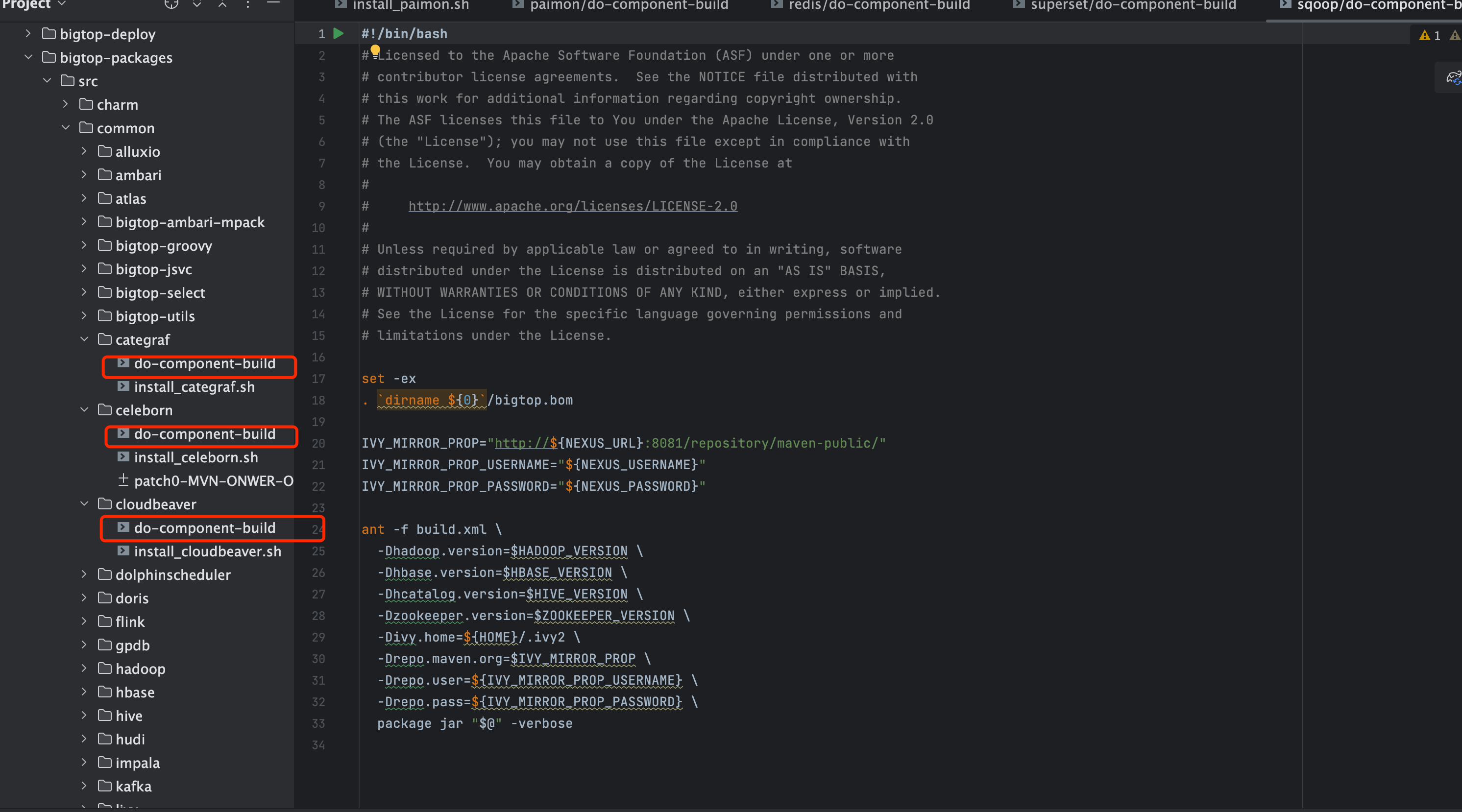
Task: Open the patch0-MVN-ONWER patch file
Action: tap(214, 480)
